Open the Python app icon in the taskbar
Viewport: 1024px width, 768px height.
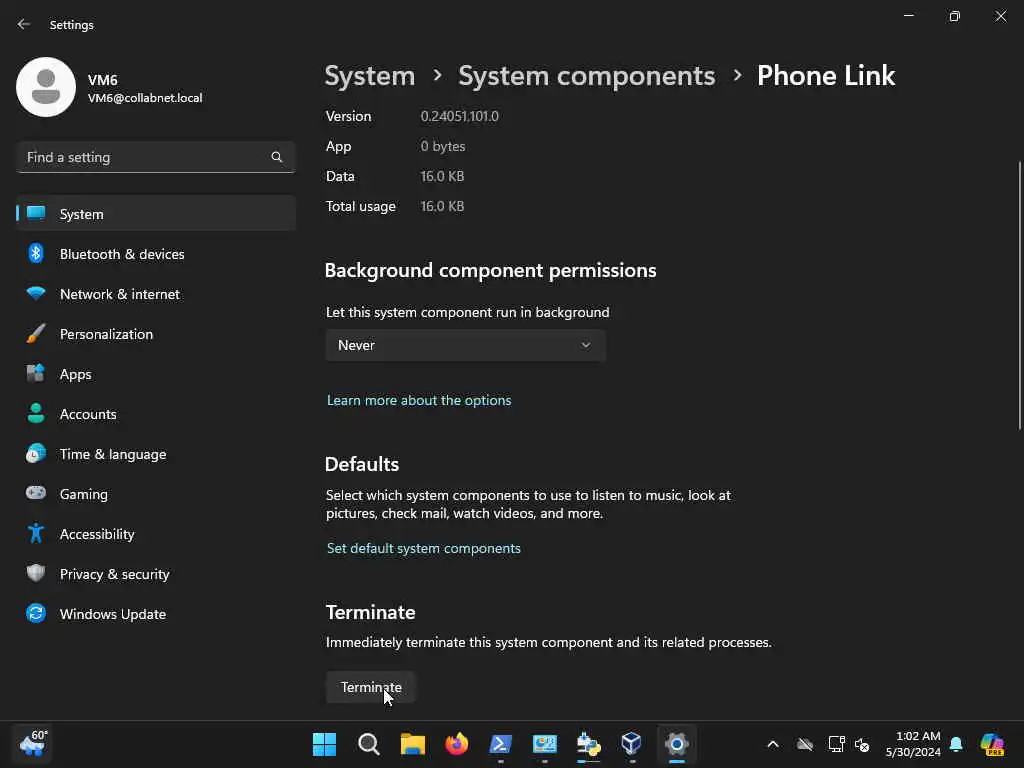588,744
